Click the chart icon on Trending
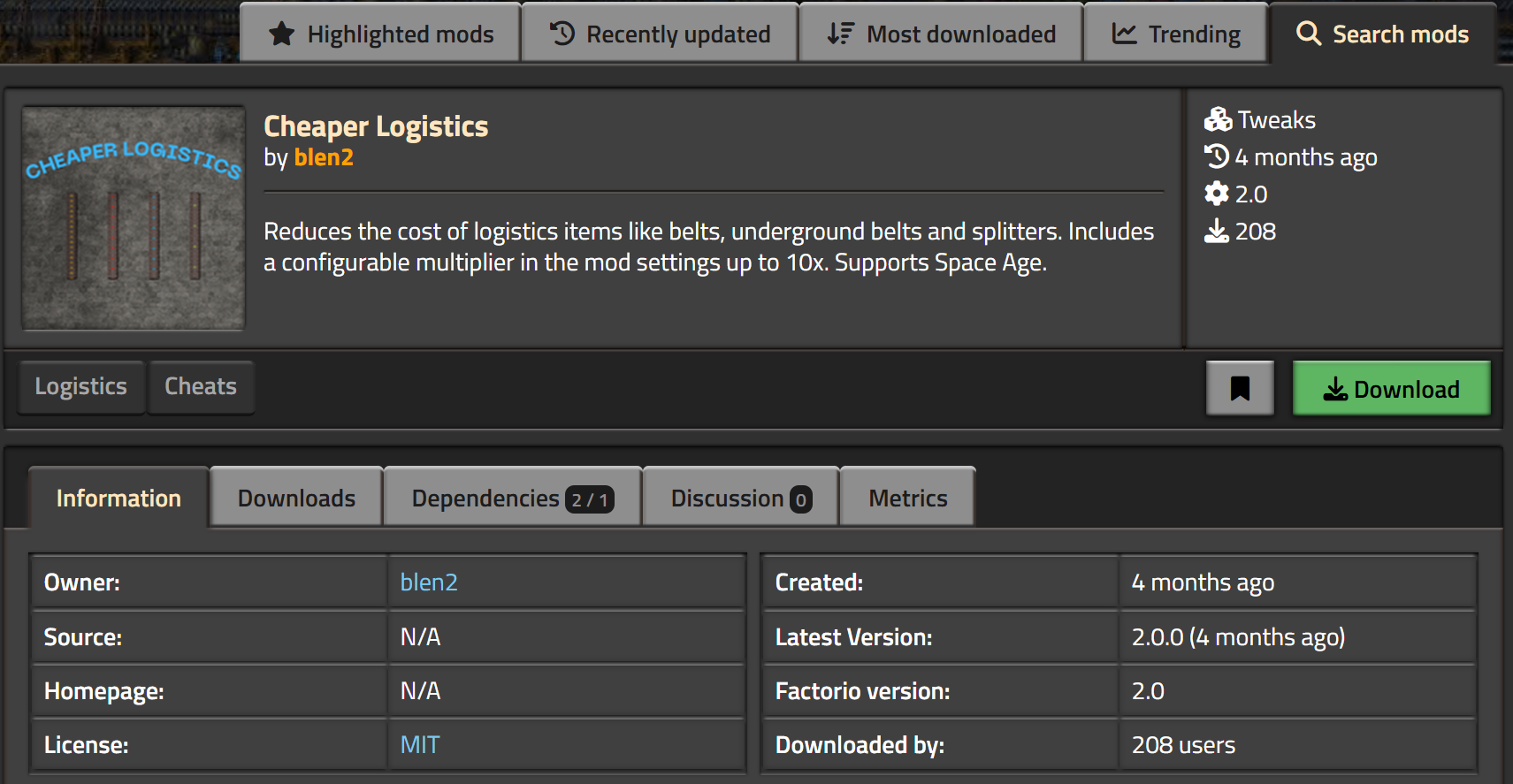This screenshot has width=1513, height=784. (1124, 34)
